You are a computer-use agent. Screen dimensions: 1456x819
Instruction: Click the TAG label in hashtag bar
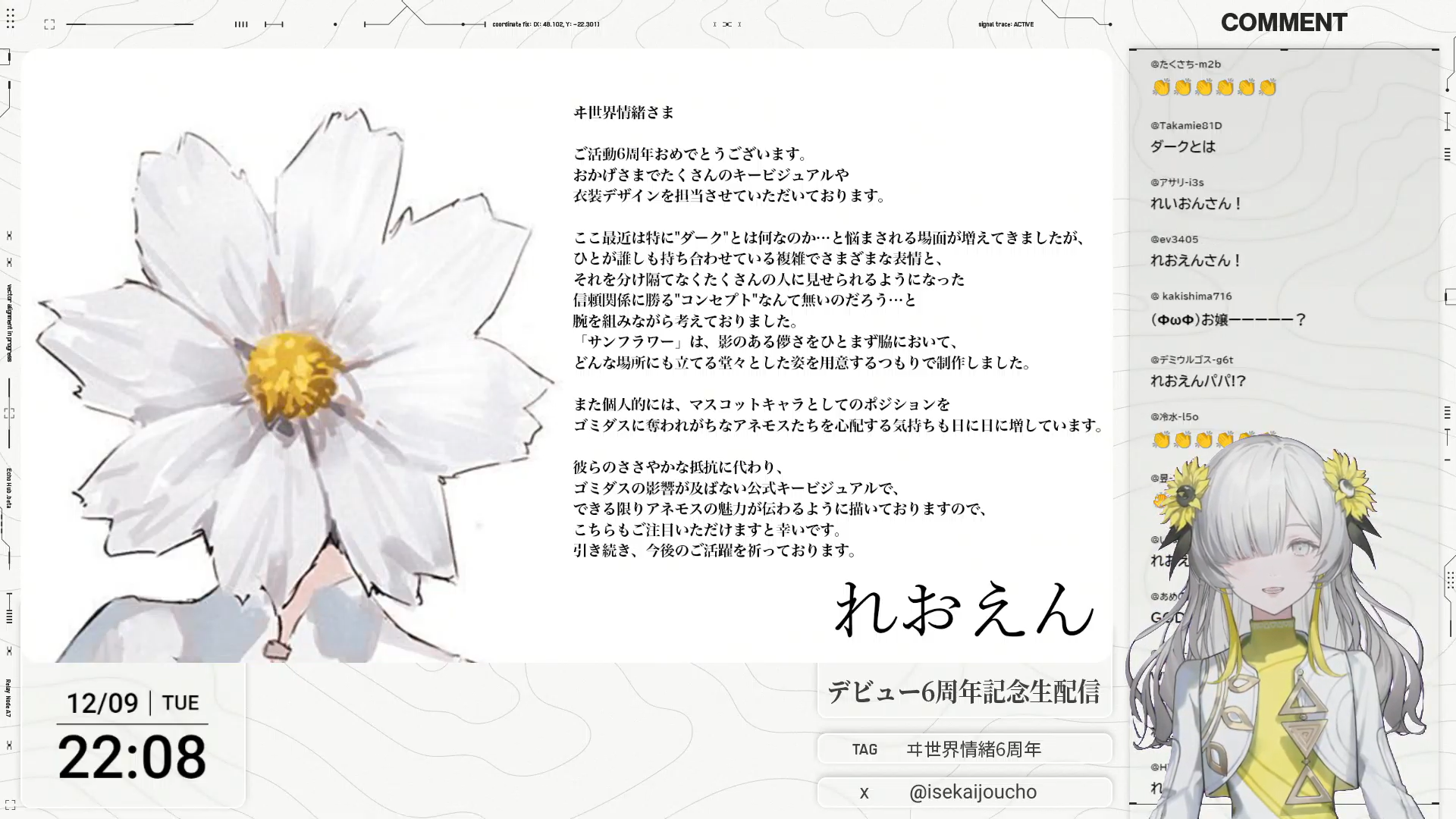click(864, 749)
